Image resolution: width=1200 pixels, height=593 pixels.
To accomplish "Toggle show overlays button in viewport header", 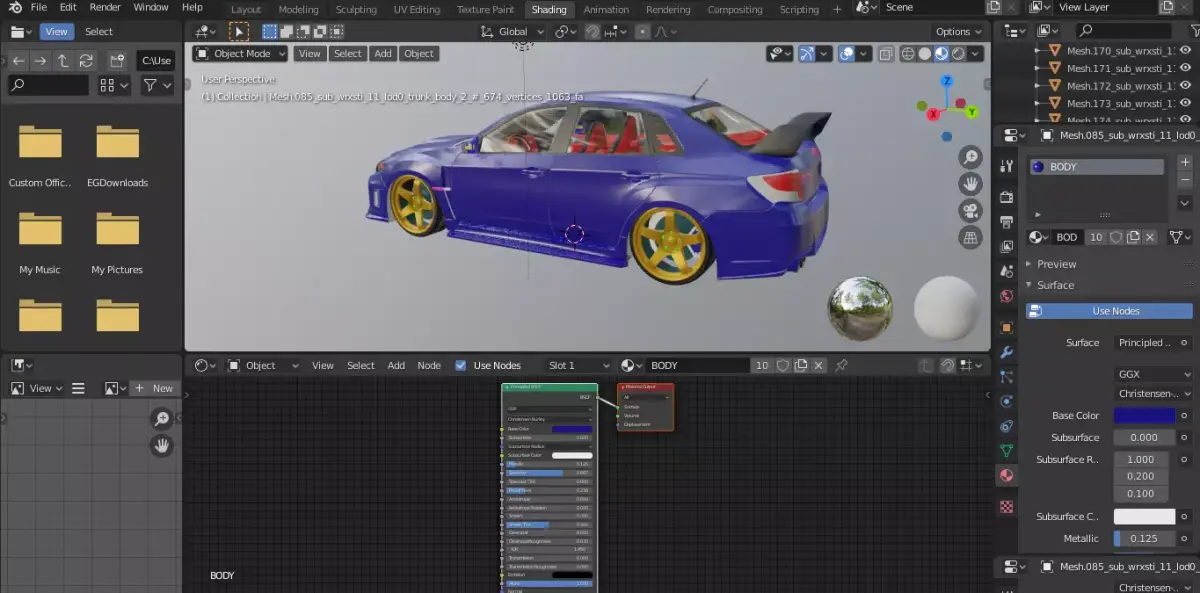I will click(x=847, y=54).
